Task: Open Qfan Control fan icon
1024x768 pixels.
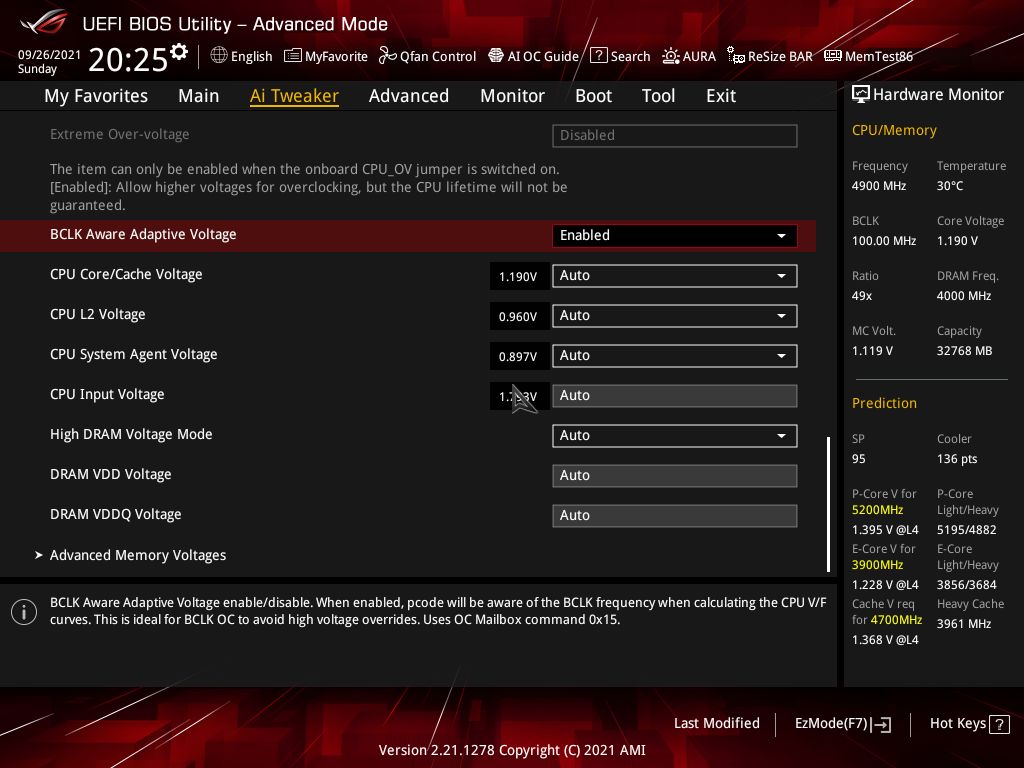Action: 387,56
